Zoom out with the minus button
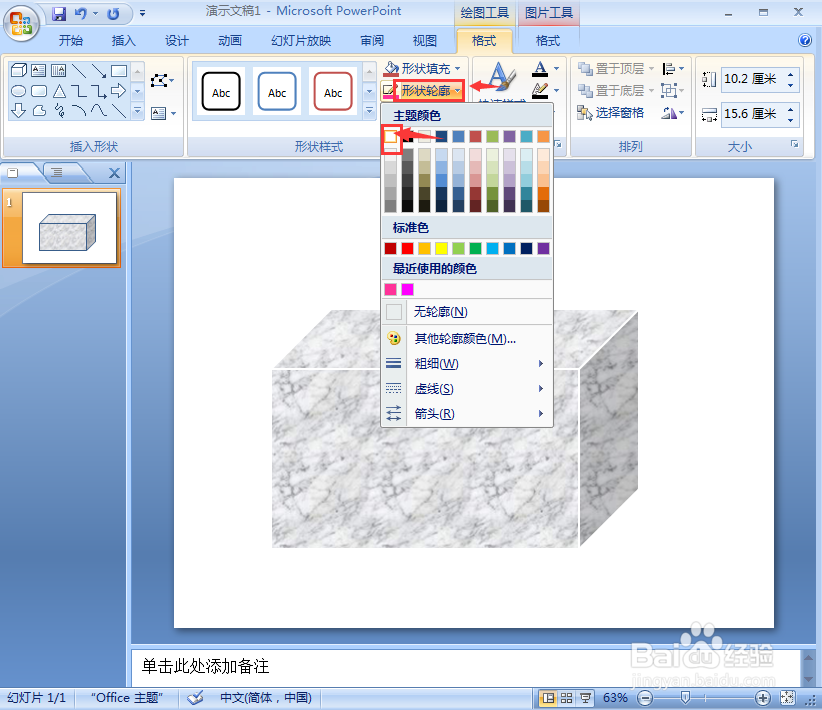The width and height of the screenshot is (822, 710). pyautogui.click(x=645, y=698)
